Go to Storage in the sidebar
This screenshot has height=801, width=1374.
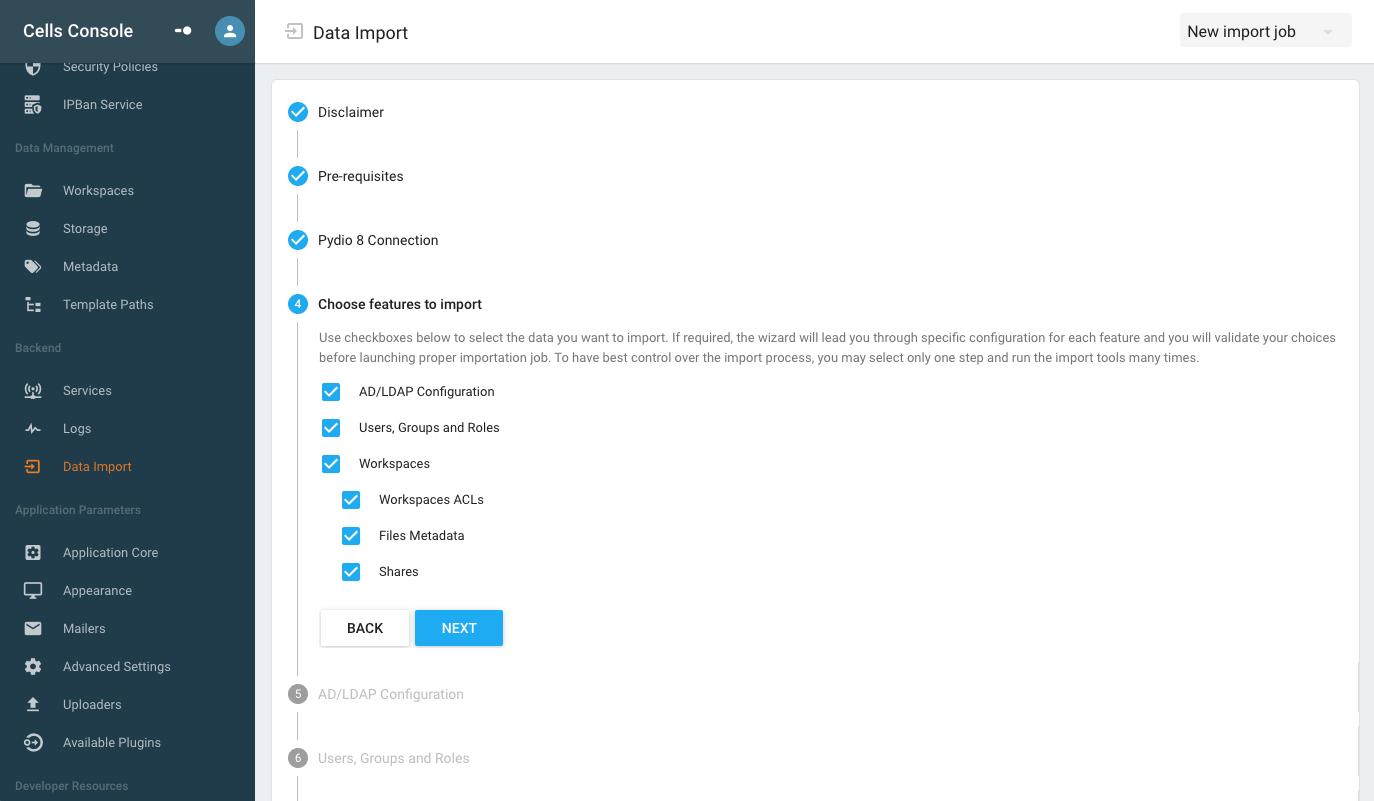(x=85, y=229)
